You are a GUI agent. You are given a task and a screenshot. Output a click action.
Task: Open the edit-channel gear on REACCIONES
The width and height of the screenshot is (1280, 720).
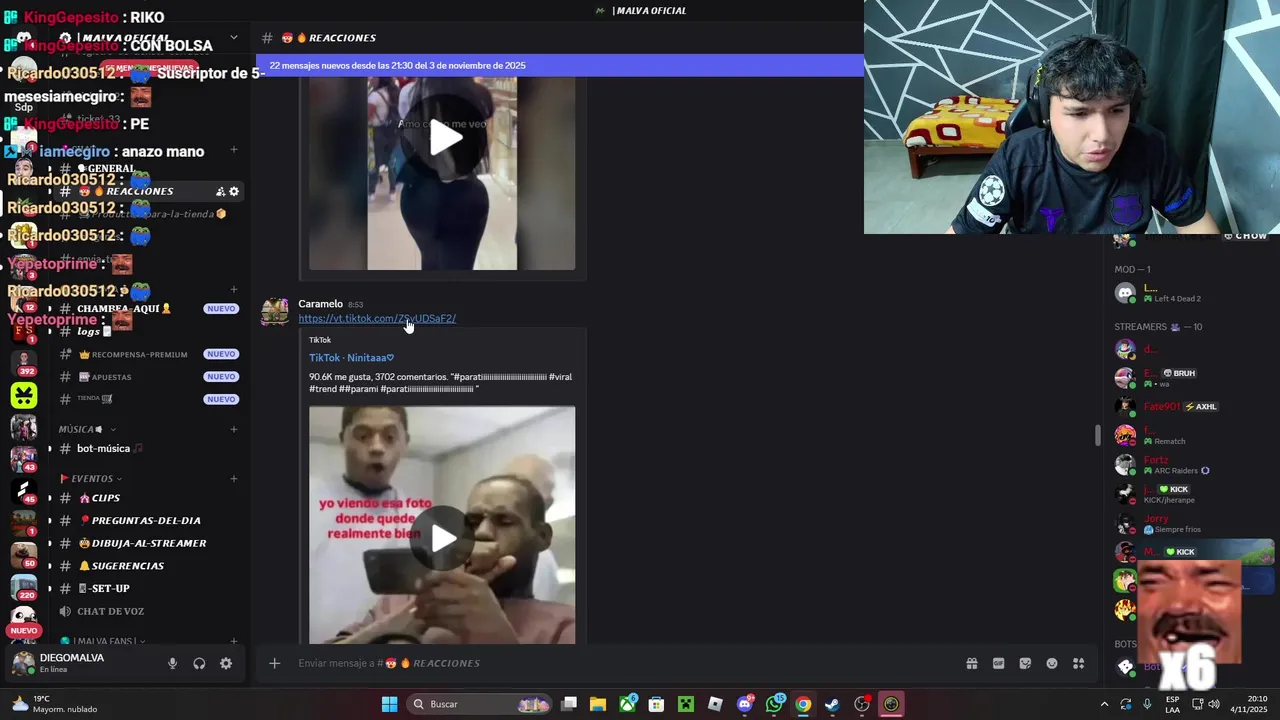click(x=234, y=191)
